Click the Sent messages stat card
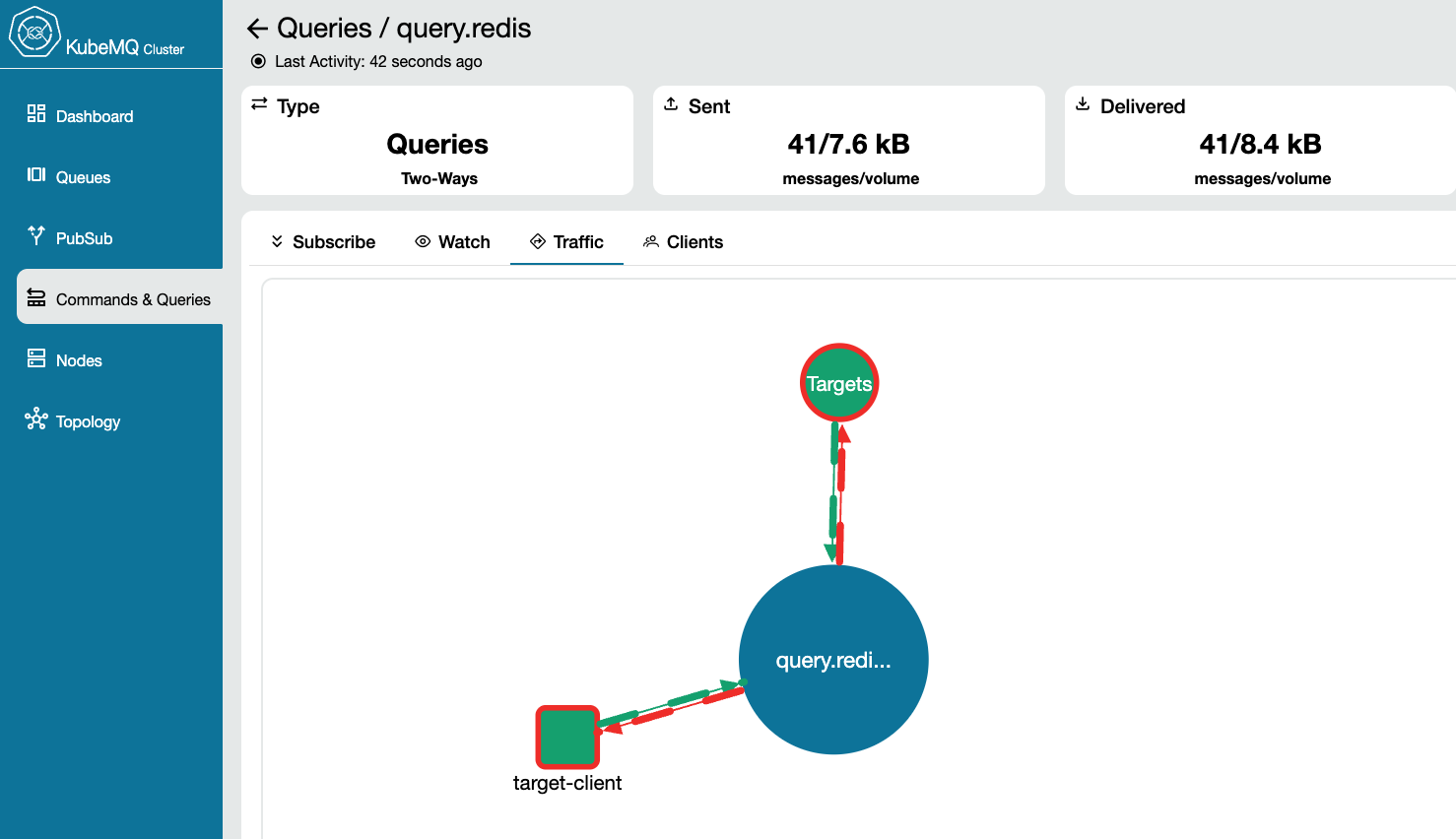Screen dimensions: 1456x839 (x=848, y=141)
